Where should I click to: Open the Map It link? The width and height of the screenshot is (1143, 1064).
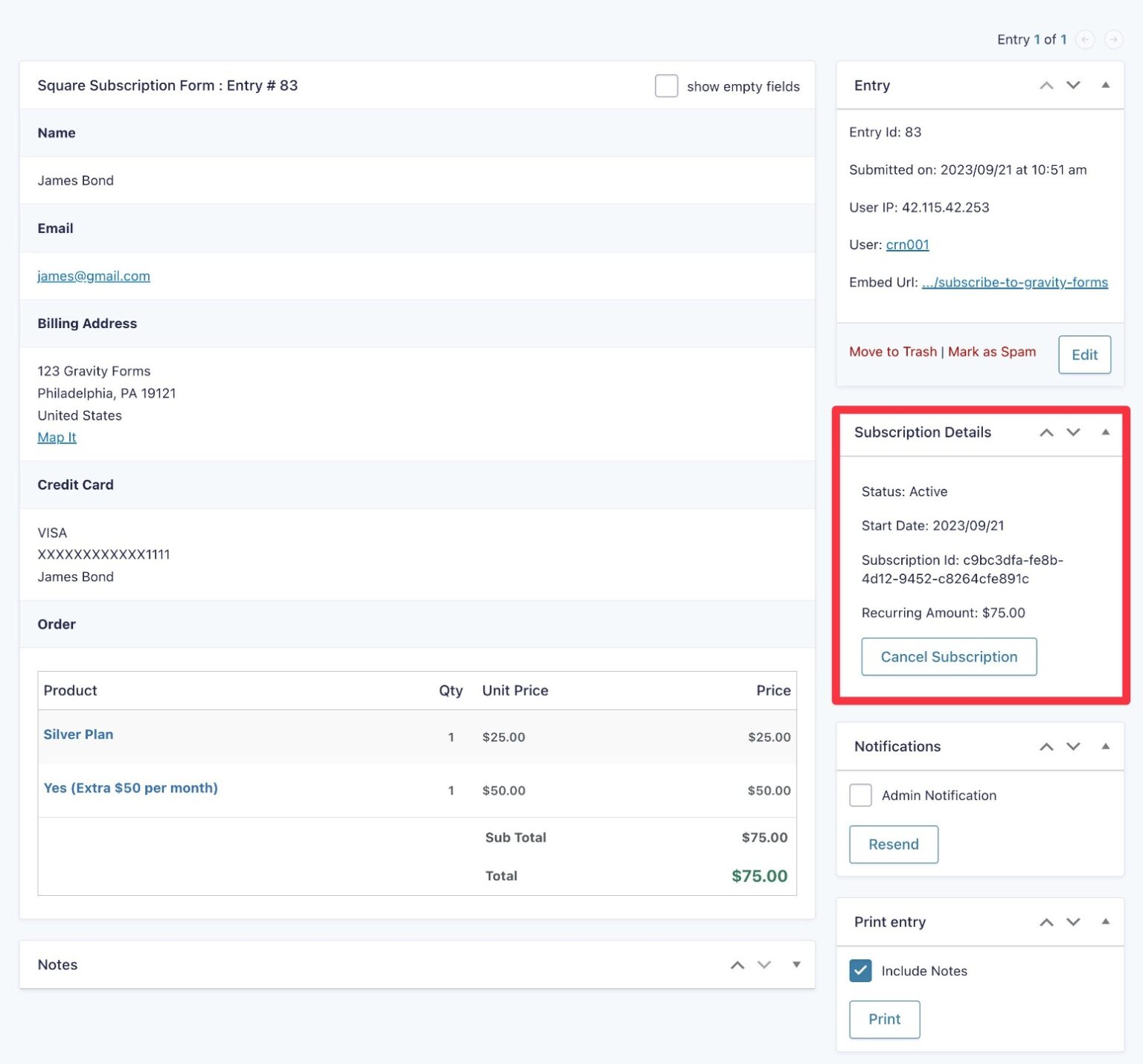57,438
